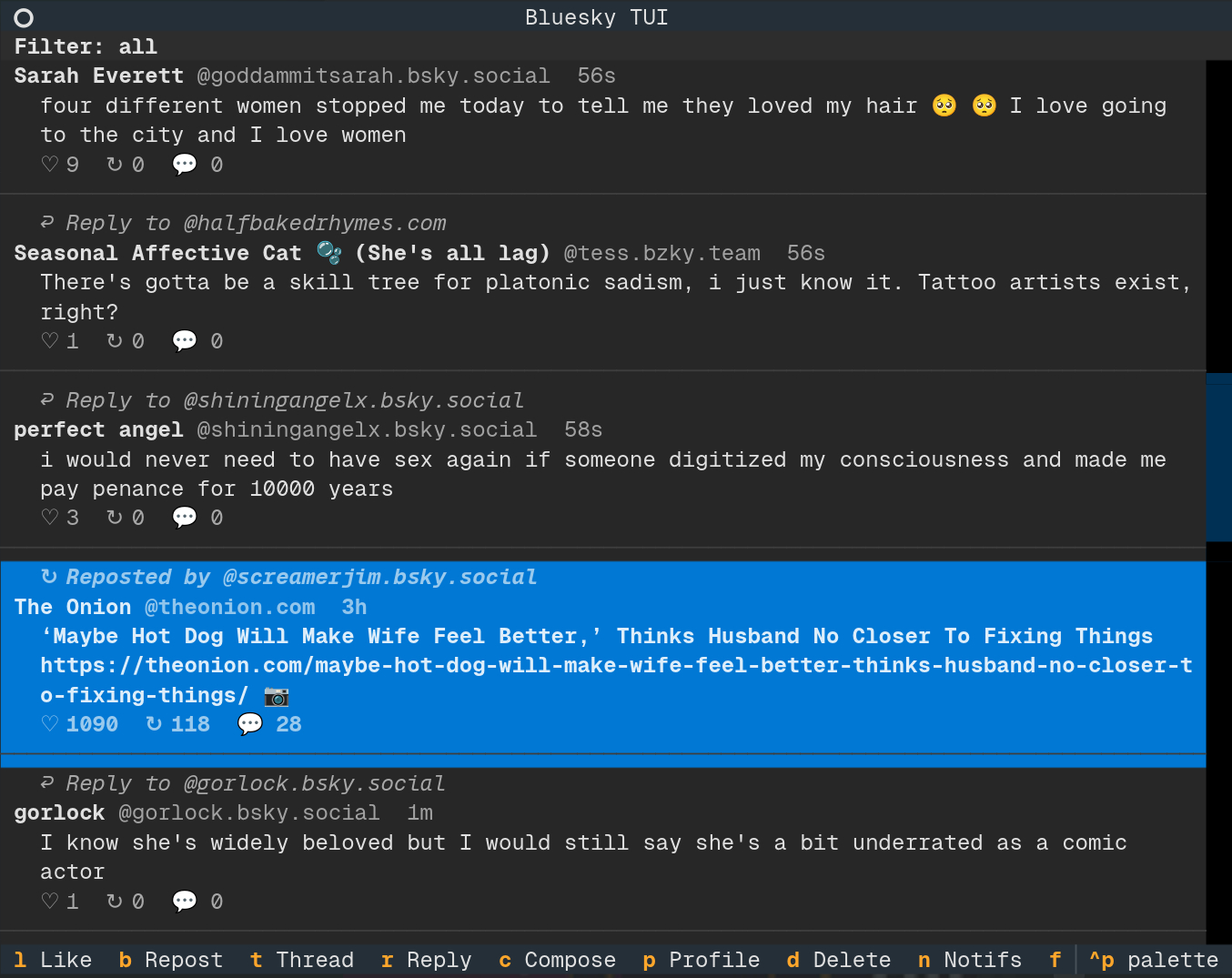Open the command palette in footer
Screen dimensions: 1232x978
tap(1154, 961)
